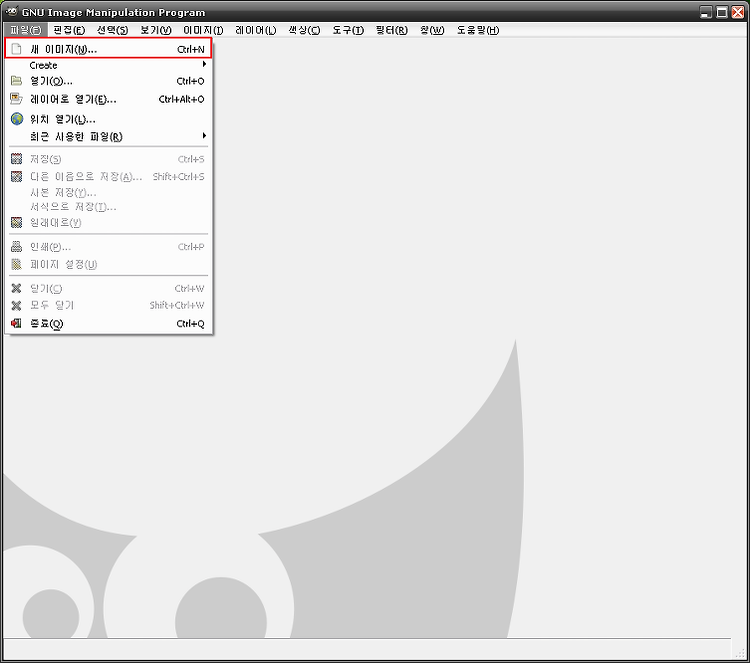Click the Ctrl+O shortcut text

190,81
